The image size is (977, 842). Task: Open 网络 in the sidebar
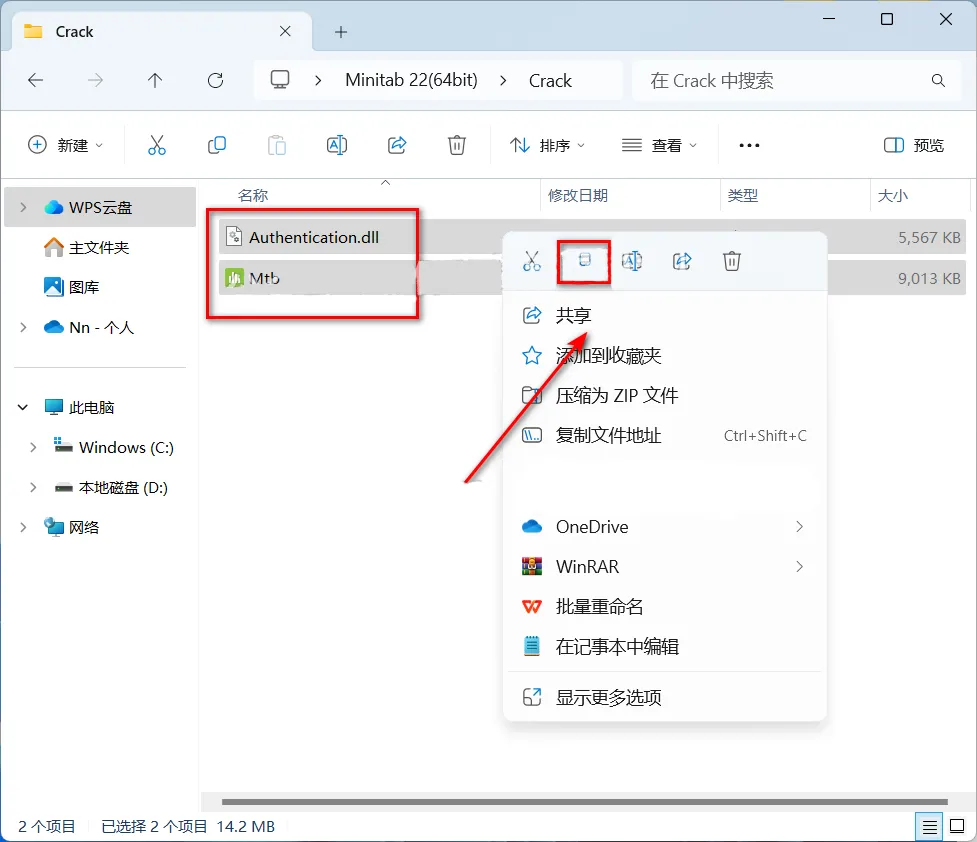pyautogui.click(x=83, y=527)
